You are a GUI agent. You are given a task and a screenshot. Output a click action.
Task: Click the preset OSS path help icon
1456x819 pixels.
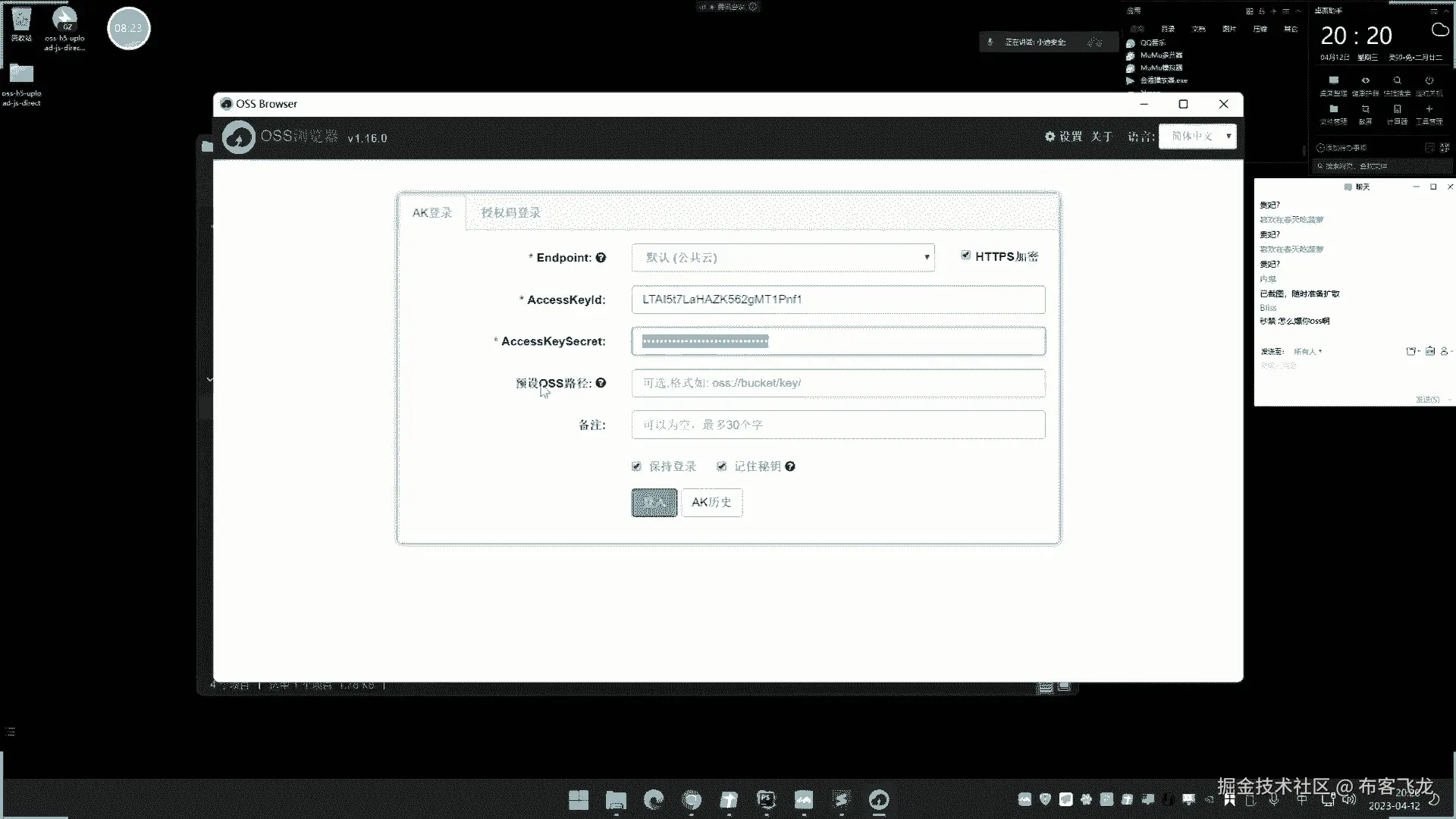601,383
